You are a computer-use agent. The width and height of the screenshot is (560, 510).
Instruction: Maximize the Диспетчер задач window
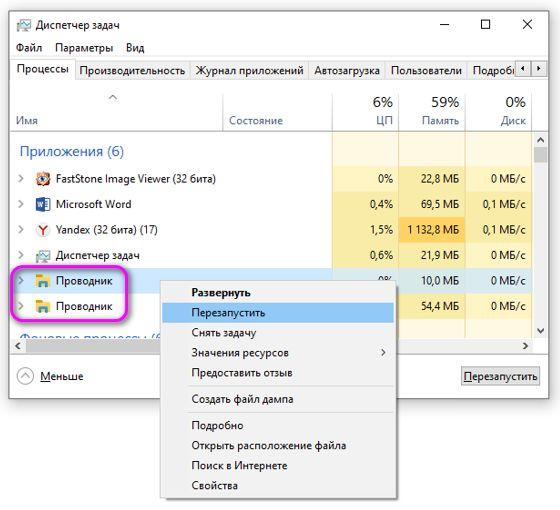coord(485,25)
